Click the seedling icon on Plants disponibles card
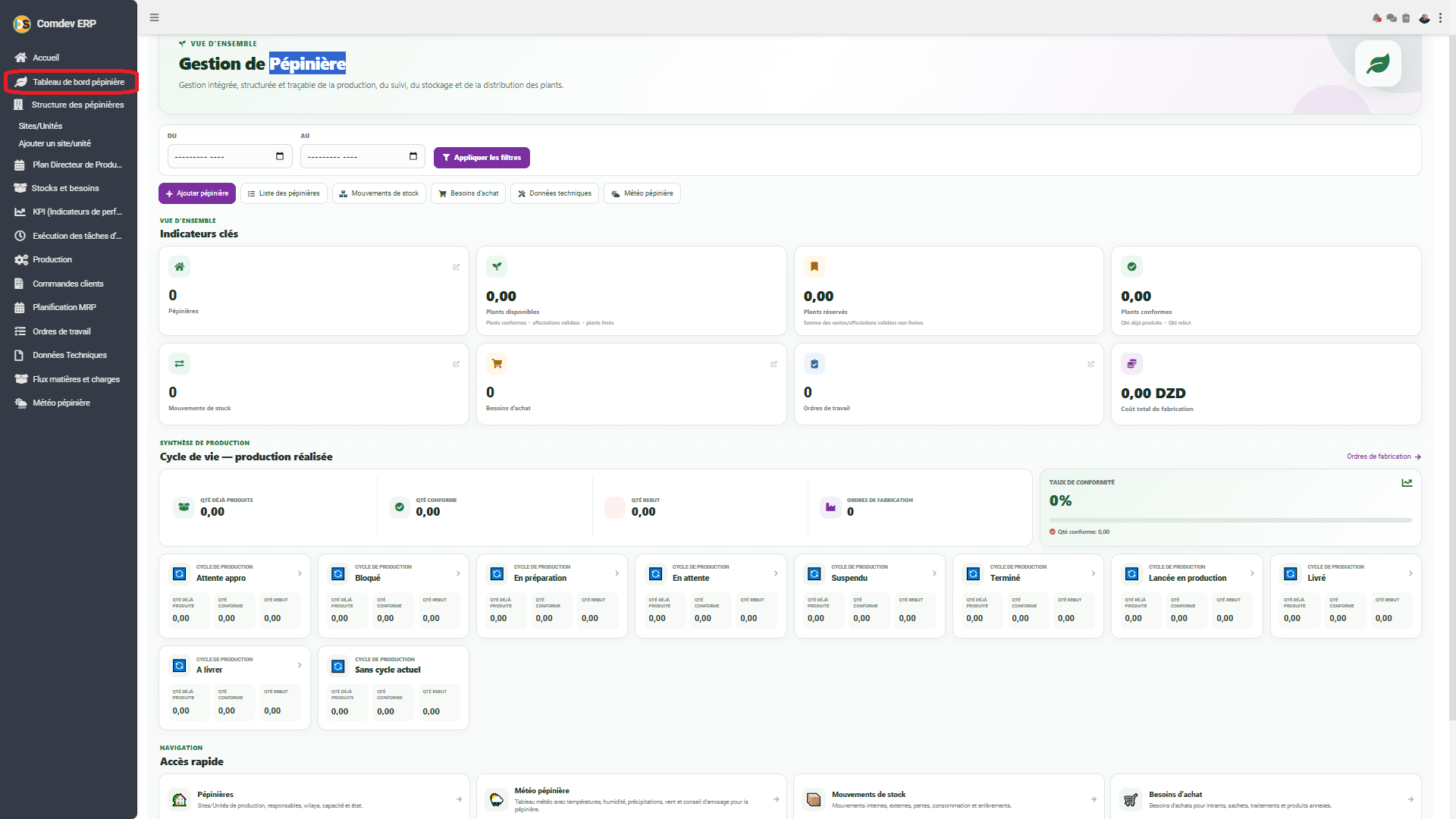The height and width of the screenshot is (819, 1456). (497, 267)
